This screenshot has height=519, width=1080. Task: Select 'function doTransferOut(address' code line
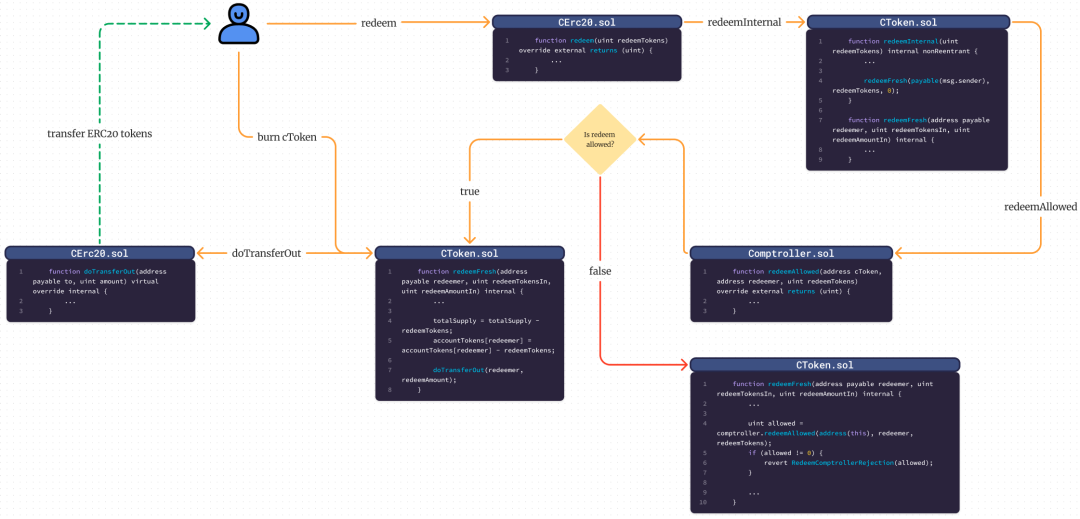(x=107, y=272)
